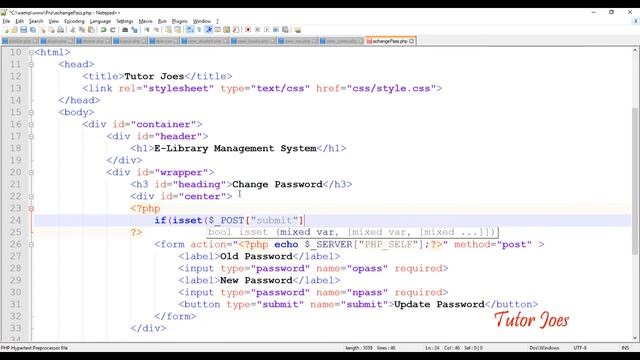Viewport: 640px width, 360px height.
Task: Toggle synchronize vertical scrolling
Action: [168, 30]
